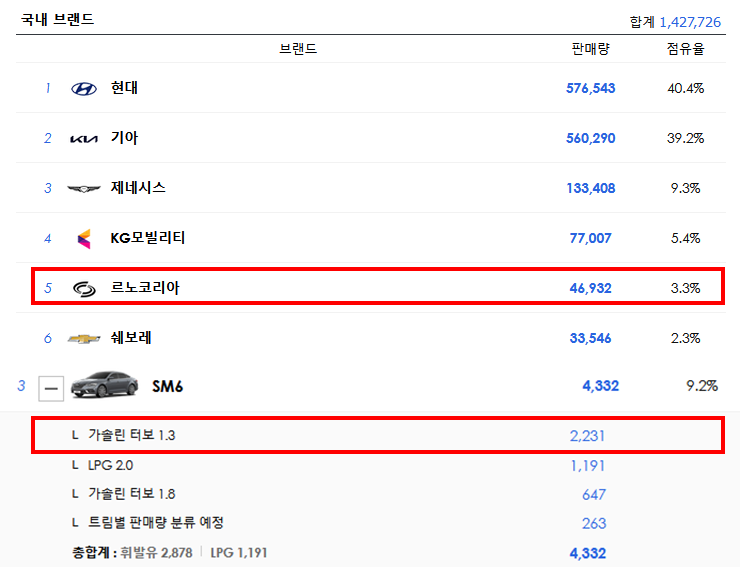
Task: Click Kia sales figure 560,290
Action: tap(590, 138)
